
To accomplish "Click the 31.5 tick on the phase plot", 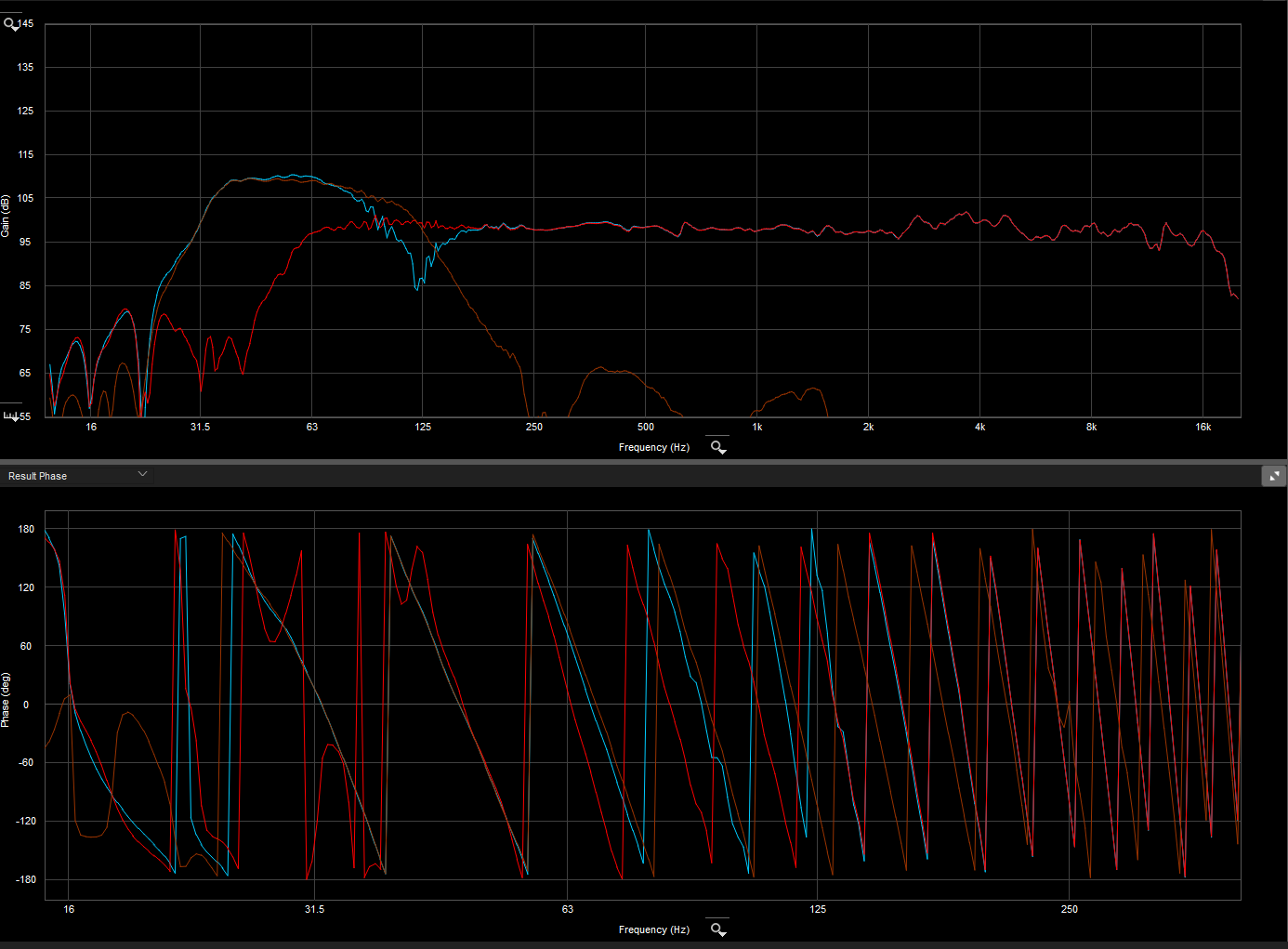I will [315, 909].
